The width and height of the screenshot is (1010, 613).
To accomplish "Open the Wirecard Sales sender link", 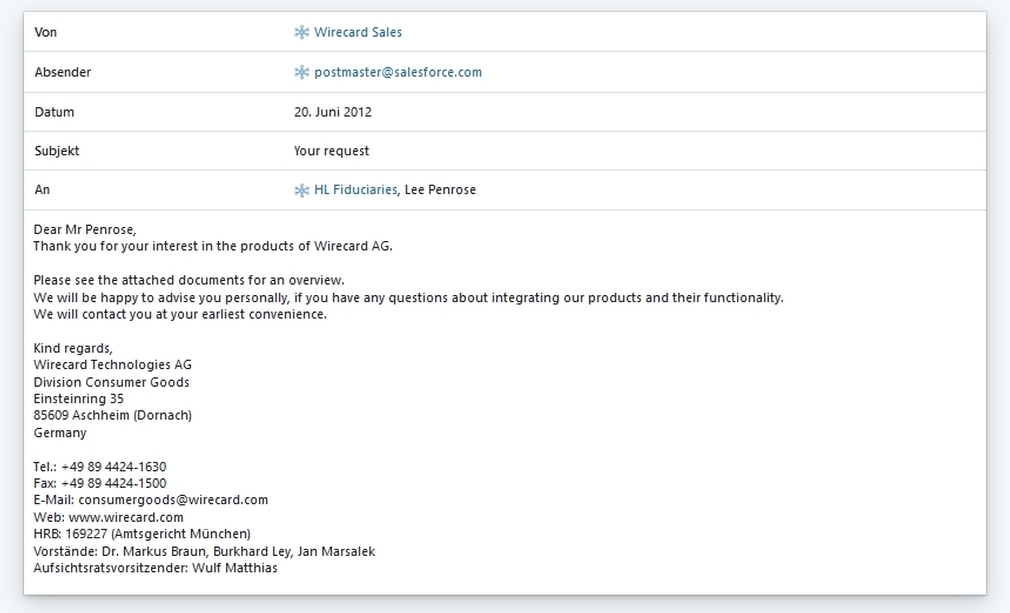I will tap(357, 32).
